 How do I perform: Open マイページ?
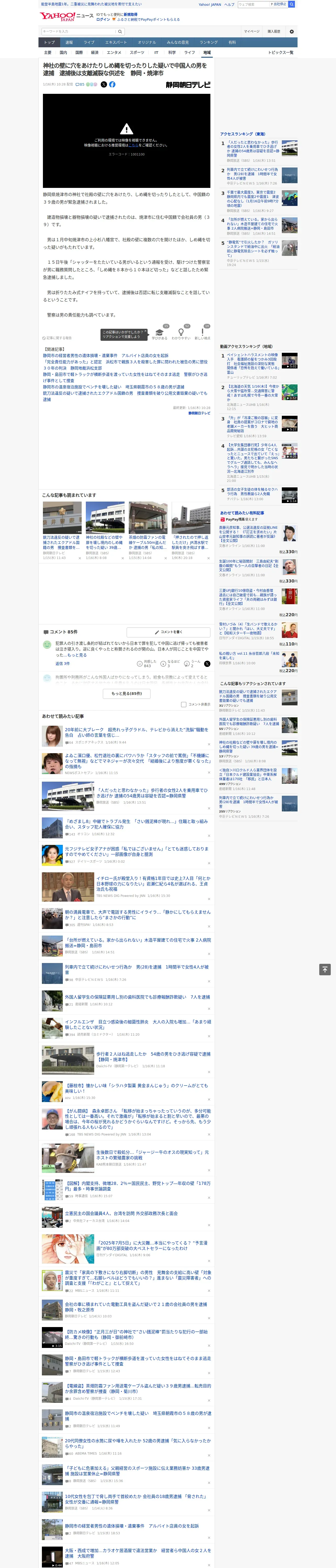(252, 32)
